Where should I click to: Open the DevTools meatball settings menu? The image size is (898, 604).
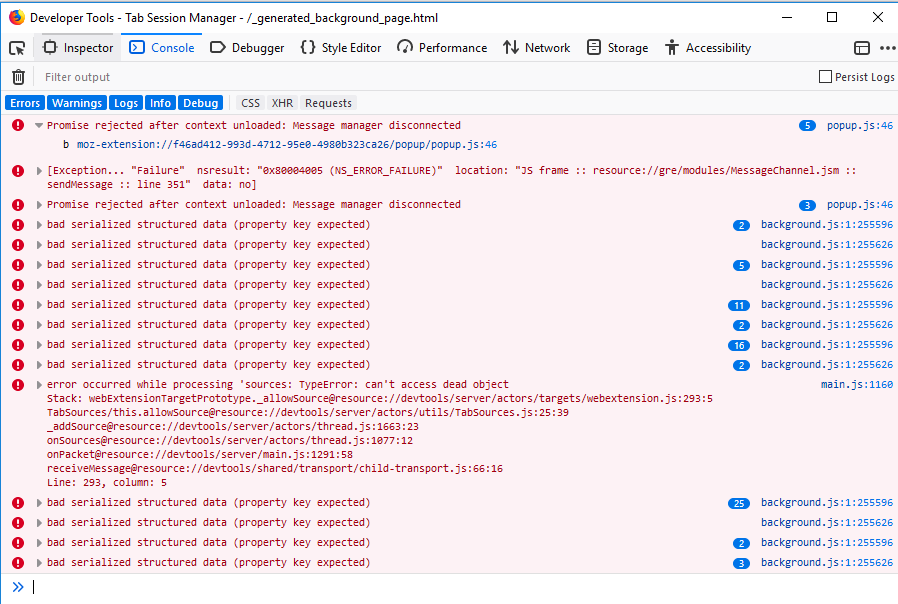[x=886, y=47]
